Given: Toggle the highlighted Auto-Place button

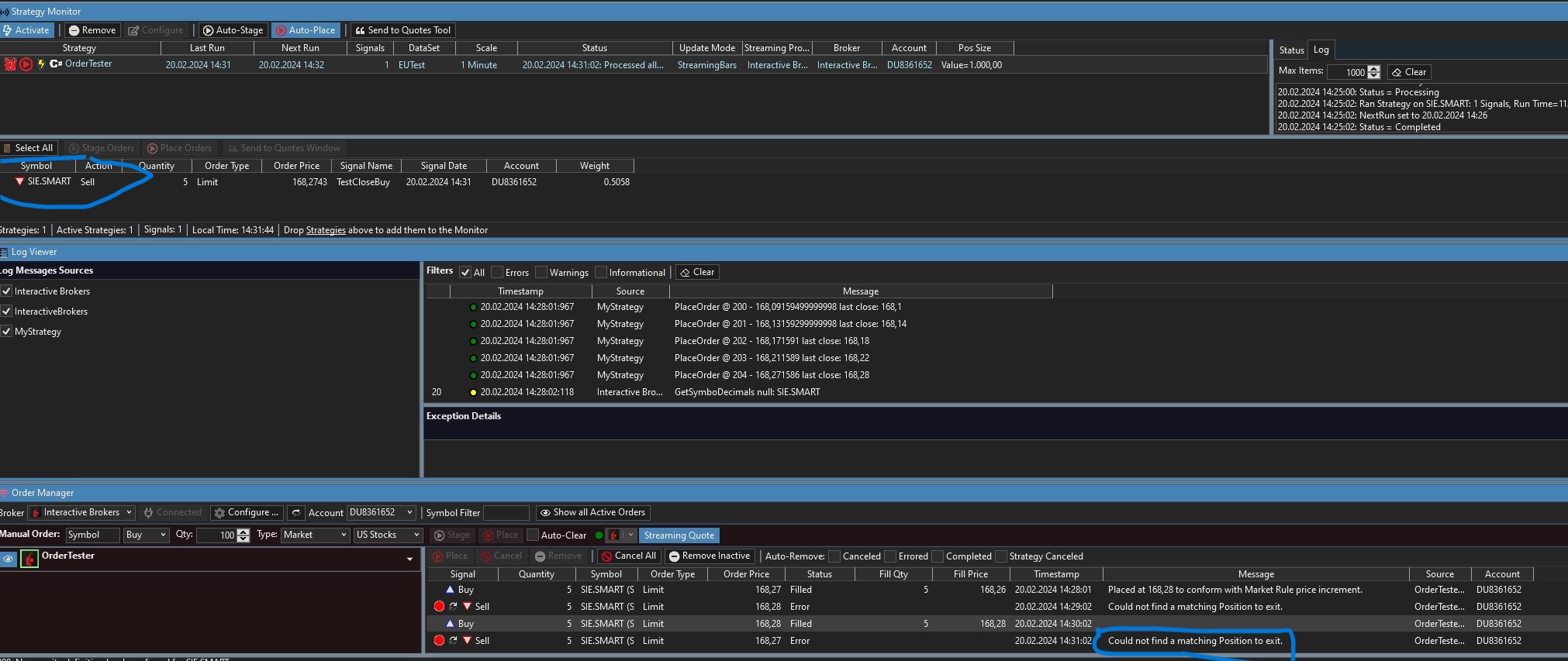Looking at the screenshot, I should click(305, 30).
